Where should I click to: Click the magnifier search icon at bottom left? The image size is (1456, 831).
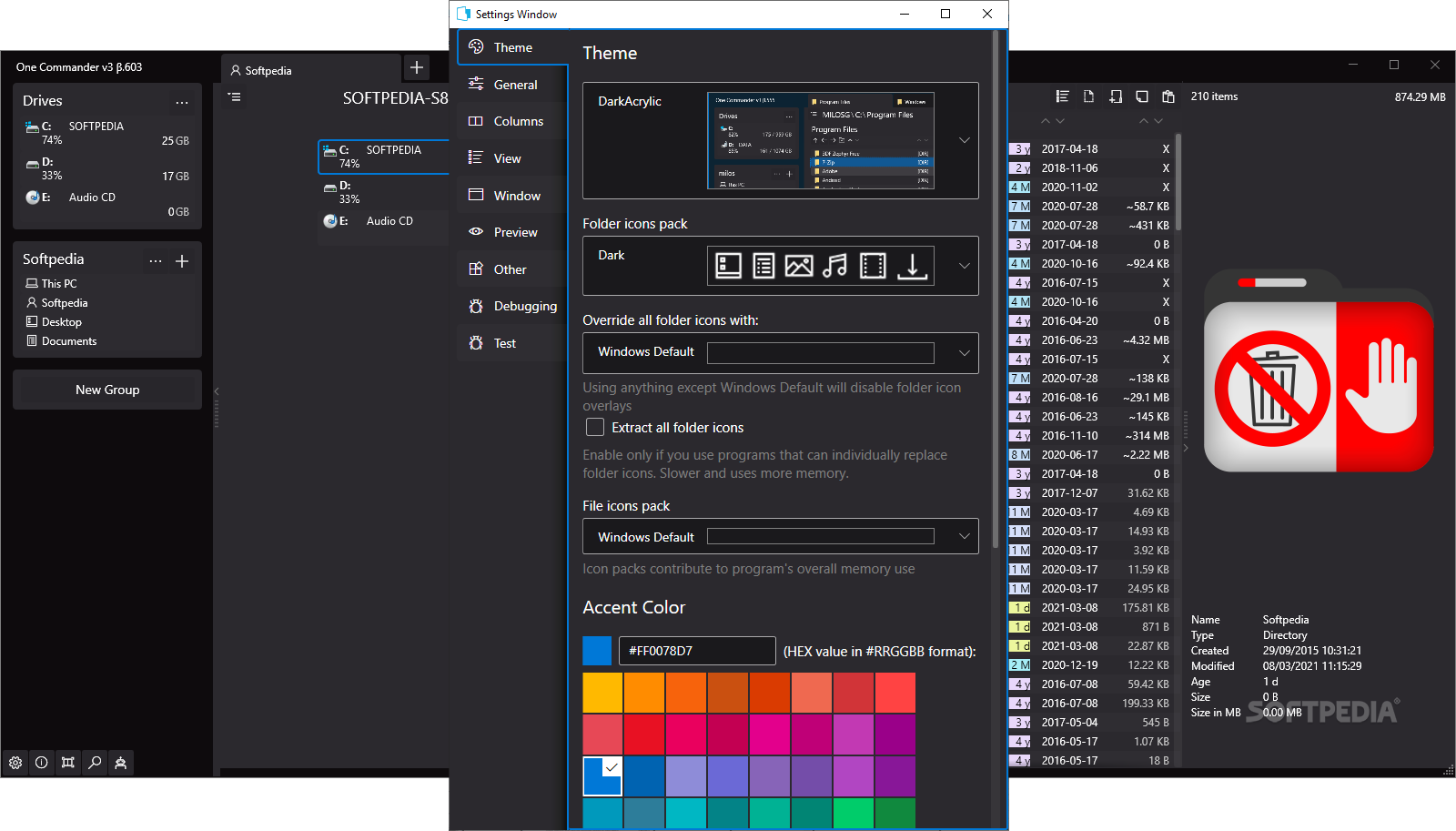click(x=95, y=763)
